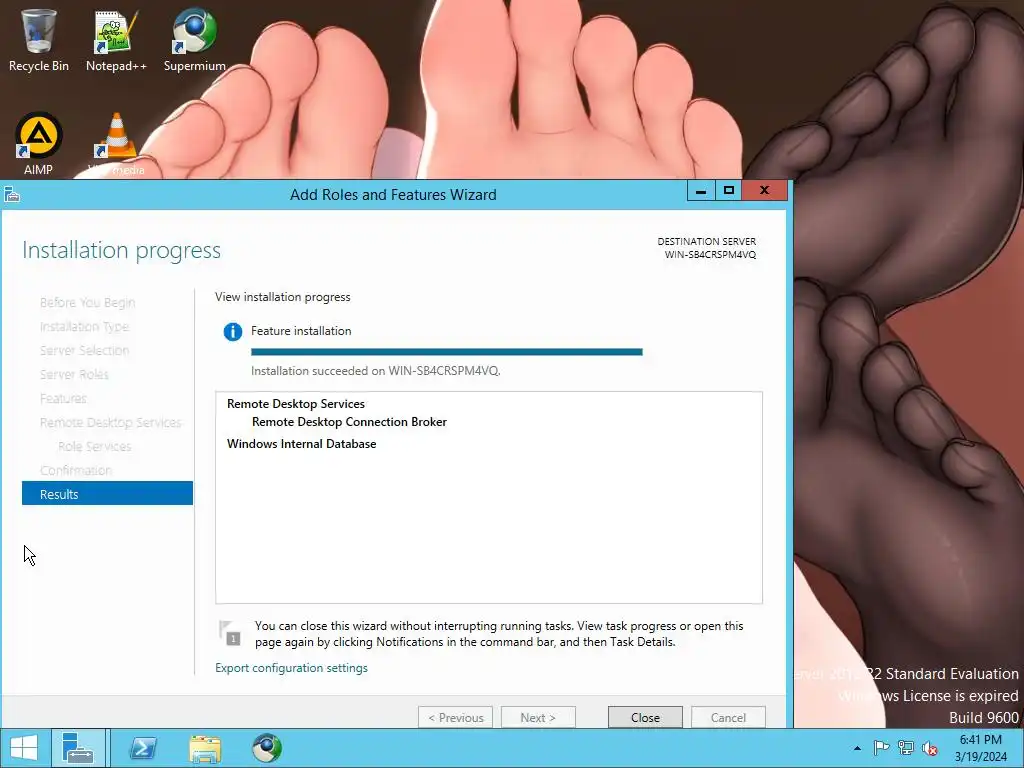Launch PowerShell from the taskbar
The height and width of the screenshot is (768, 1024).
tap(143, 748)
